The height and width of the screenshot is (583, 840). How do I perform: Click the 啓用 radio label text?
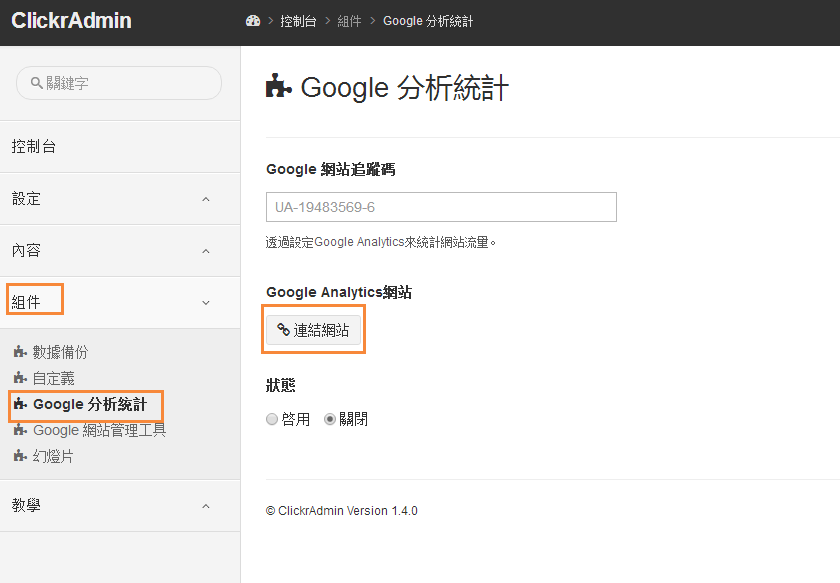pyautogui.click(x=296, y=419)
